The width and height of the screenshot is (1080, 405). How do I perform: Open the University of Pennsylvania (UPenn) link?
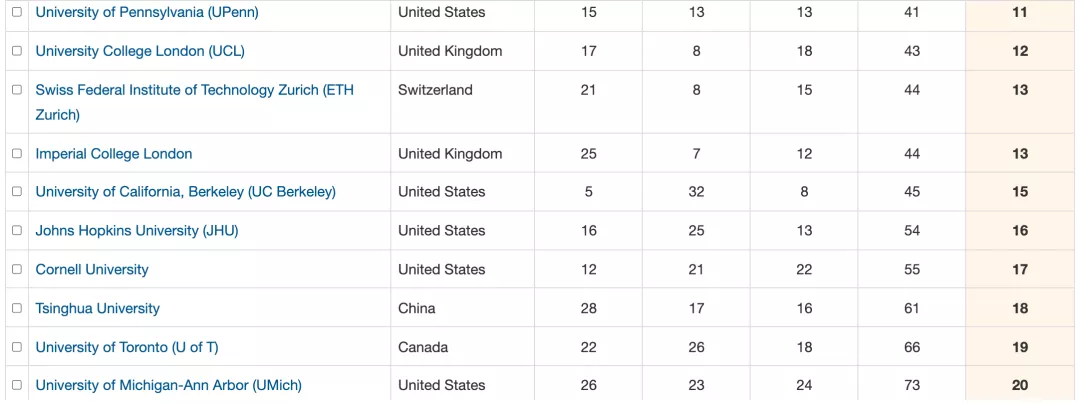coord(147,12)
